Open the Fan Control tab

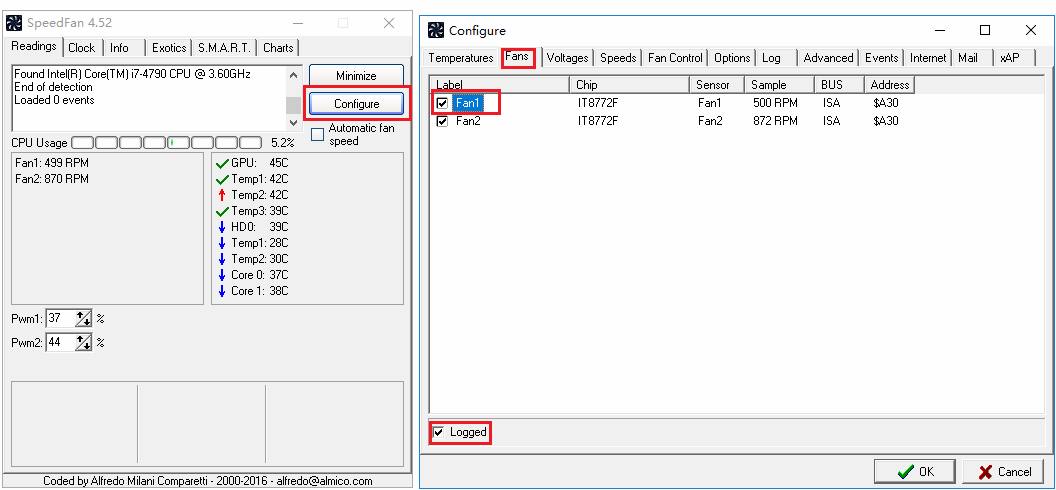[x=675, y=58]
